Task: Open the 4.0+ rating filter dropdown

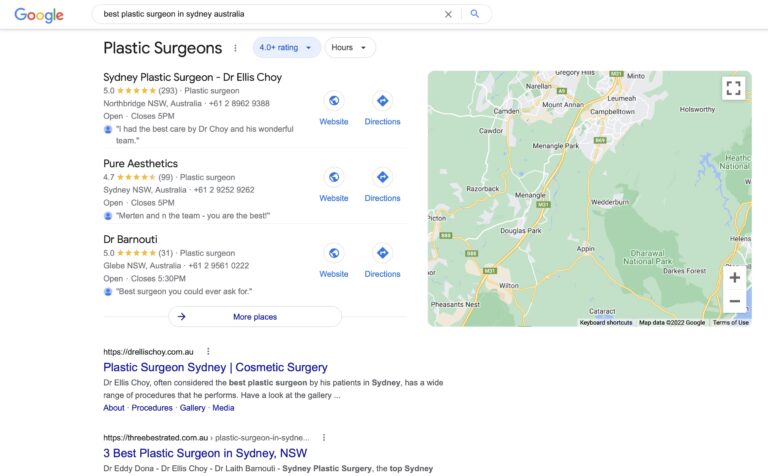Action: click(287, 48)
